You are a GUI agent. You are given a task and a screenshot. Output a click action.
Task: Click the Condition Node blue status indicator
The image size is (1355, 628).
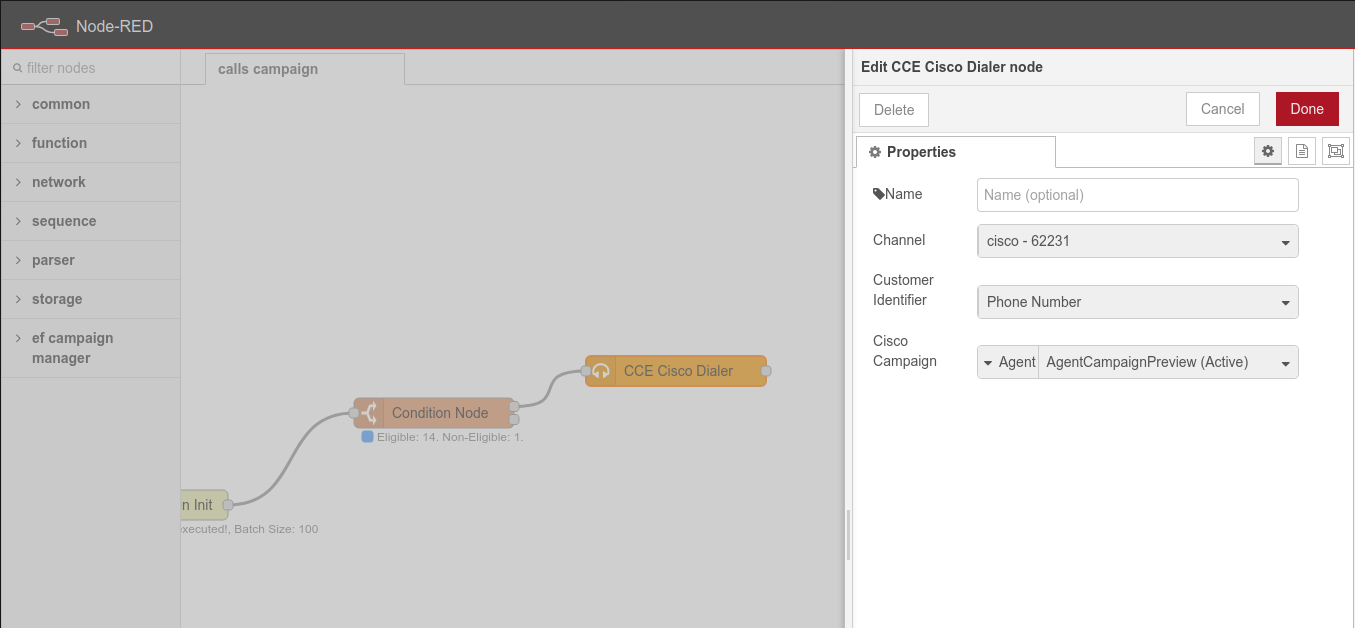pos(367,437)
